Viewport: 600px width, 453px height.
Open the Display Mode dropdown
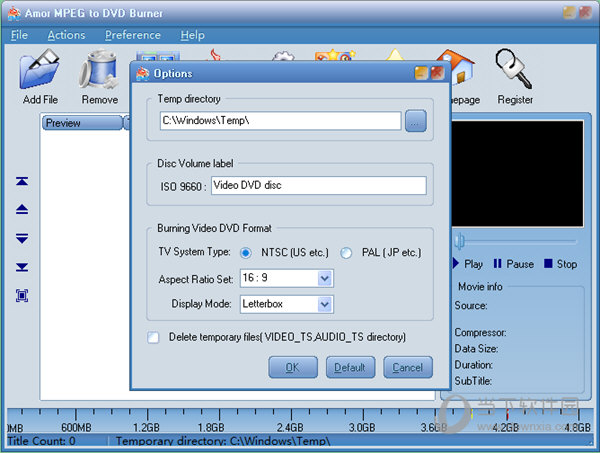coord(324,305)
